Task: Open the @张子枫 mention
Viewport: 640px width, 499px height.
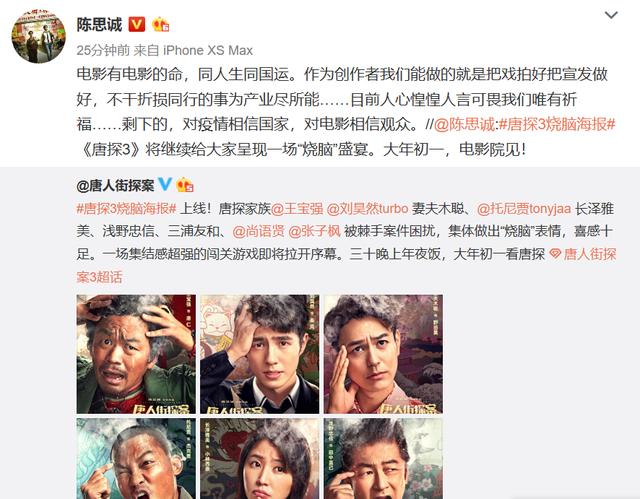Action: (314, 231)
